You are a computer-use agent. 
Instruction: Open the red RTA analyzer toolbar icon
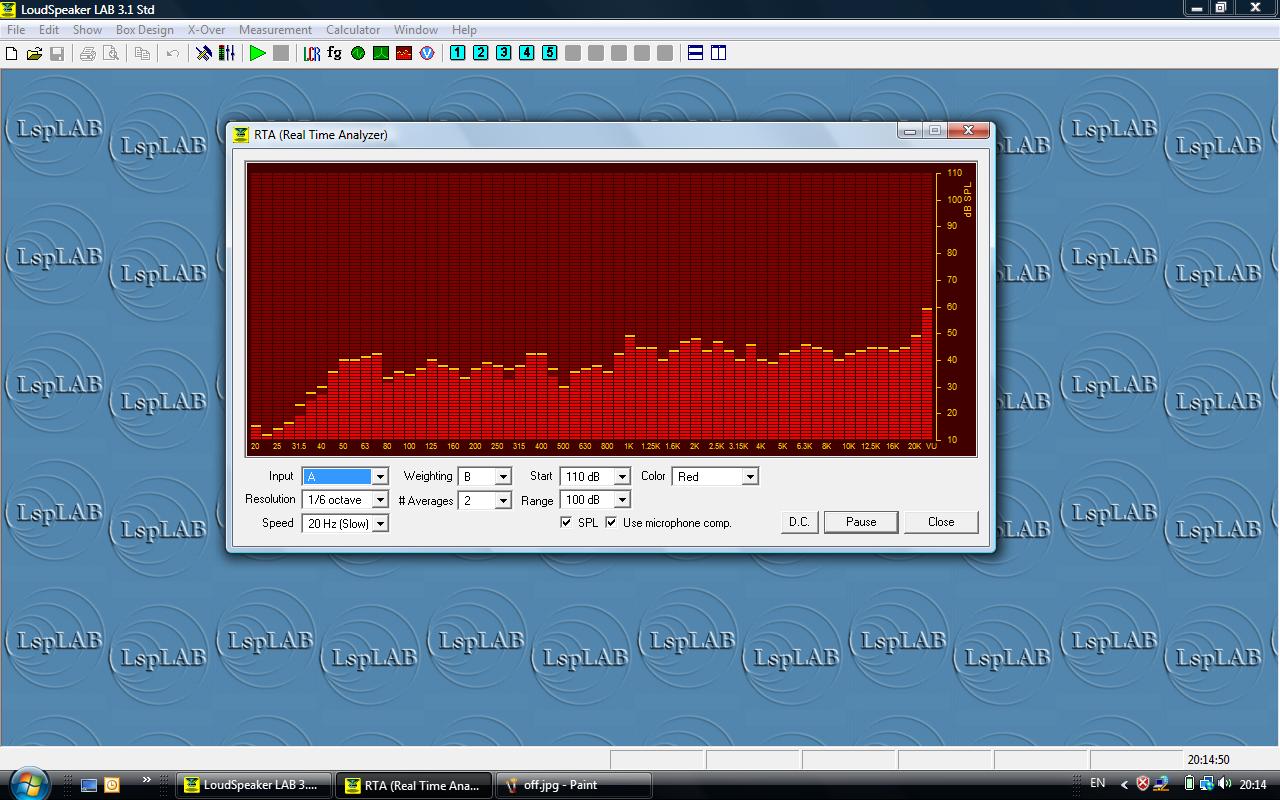[x=404, y=53]
